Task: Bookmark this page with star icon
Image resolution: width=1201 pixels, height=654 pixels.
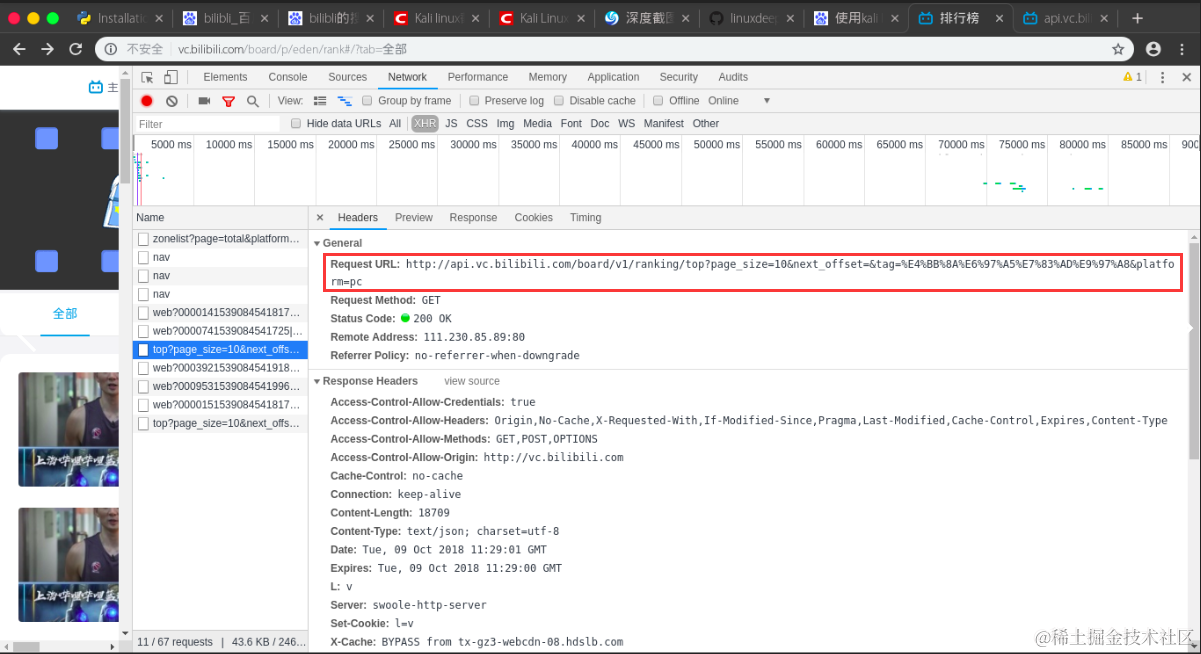Action: [1118, 49]
